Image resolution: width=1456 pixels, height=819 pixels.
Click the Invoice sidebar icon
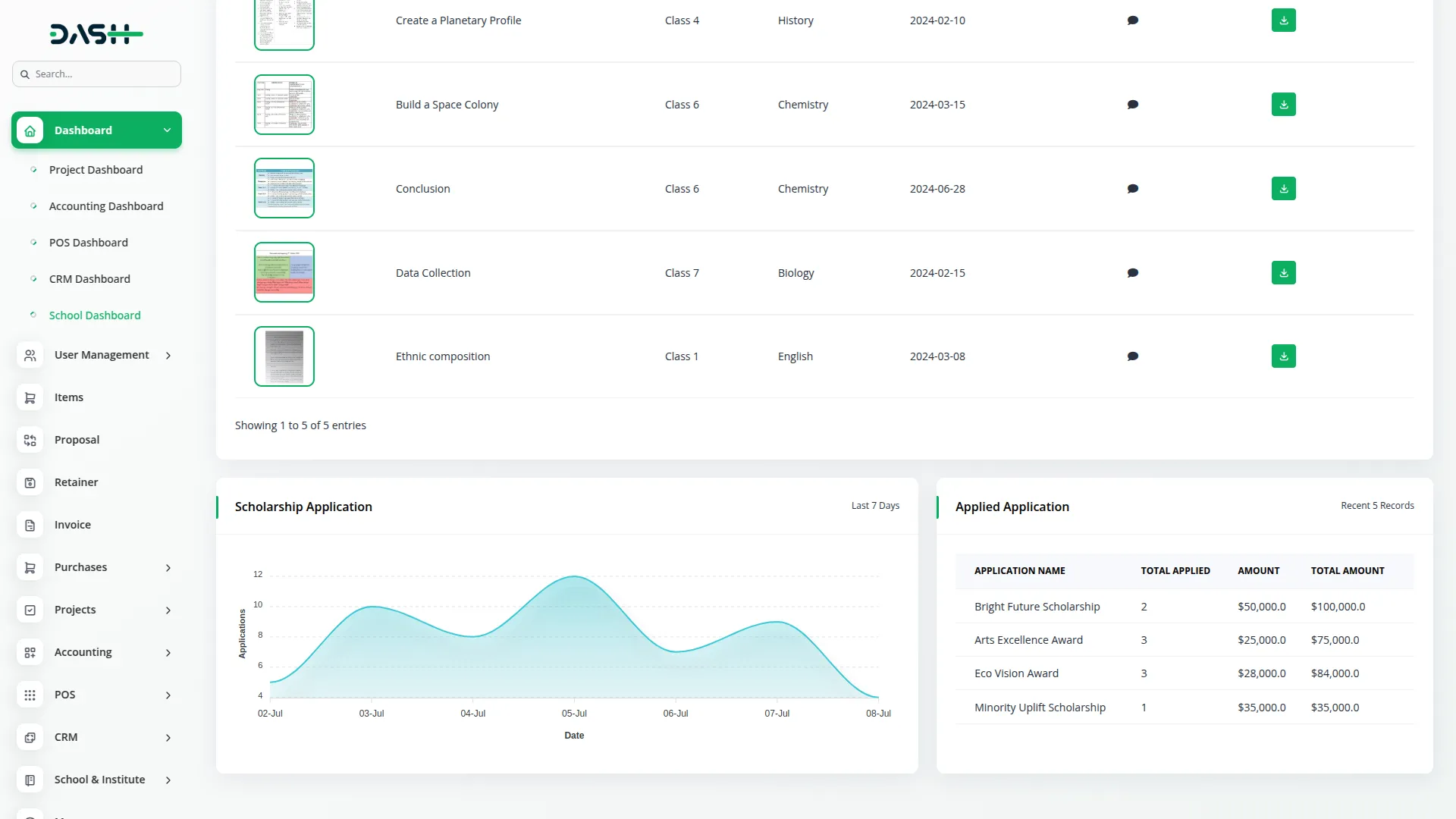(x=30, y=525)
